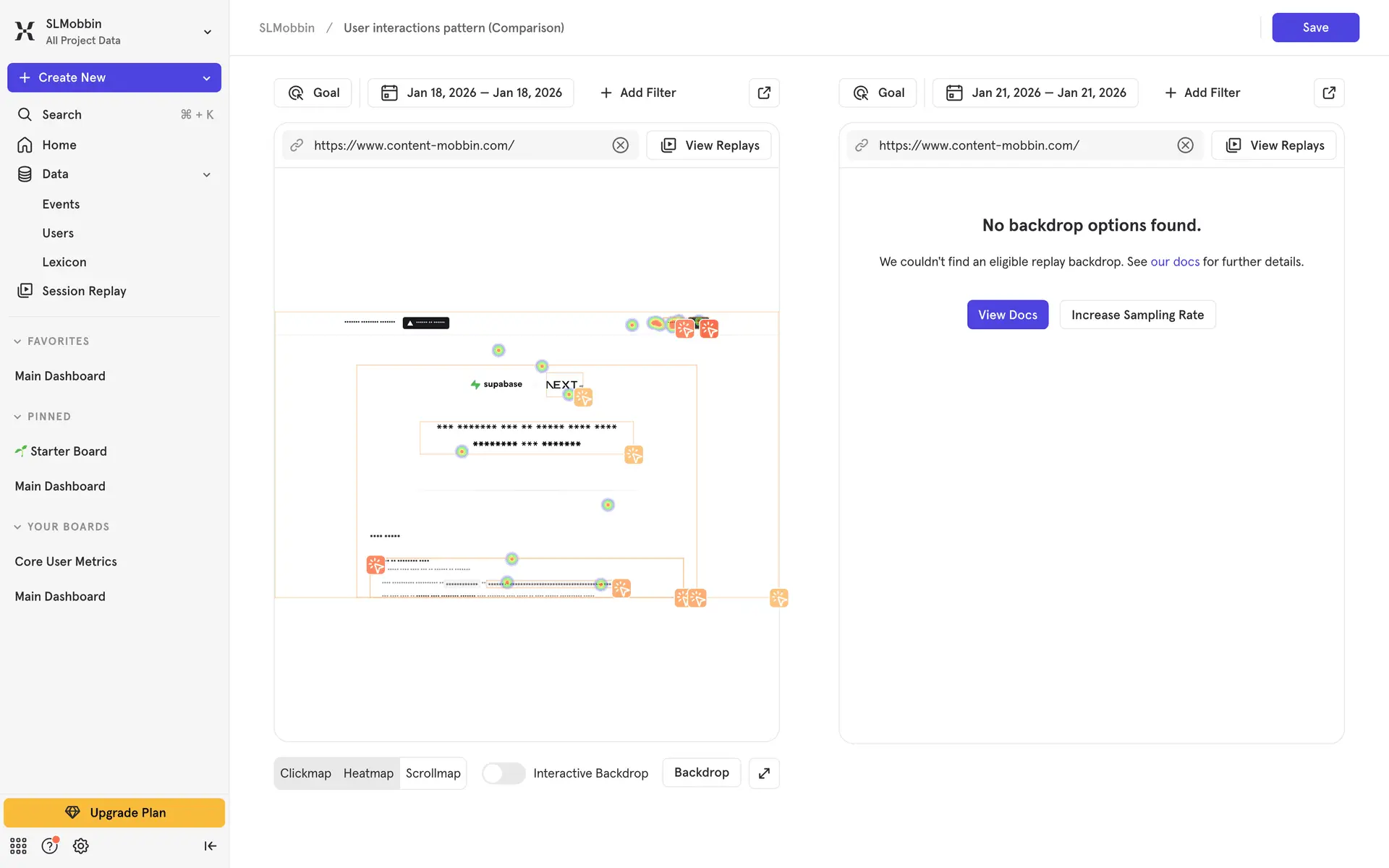Switch to Clickmap view
The width and height of the screenshot is (1389, 868).
pos(305,773)
